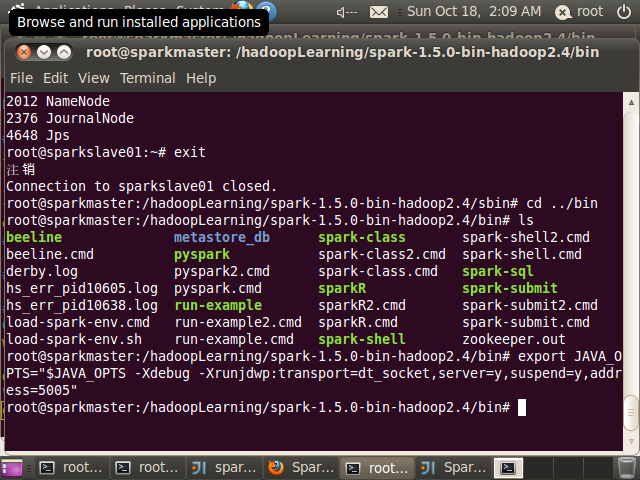Open the mail envelope indicator
Image resolution: width=640 pixels, height=480 pixels.
pos(379,12)
